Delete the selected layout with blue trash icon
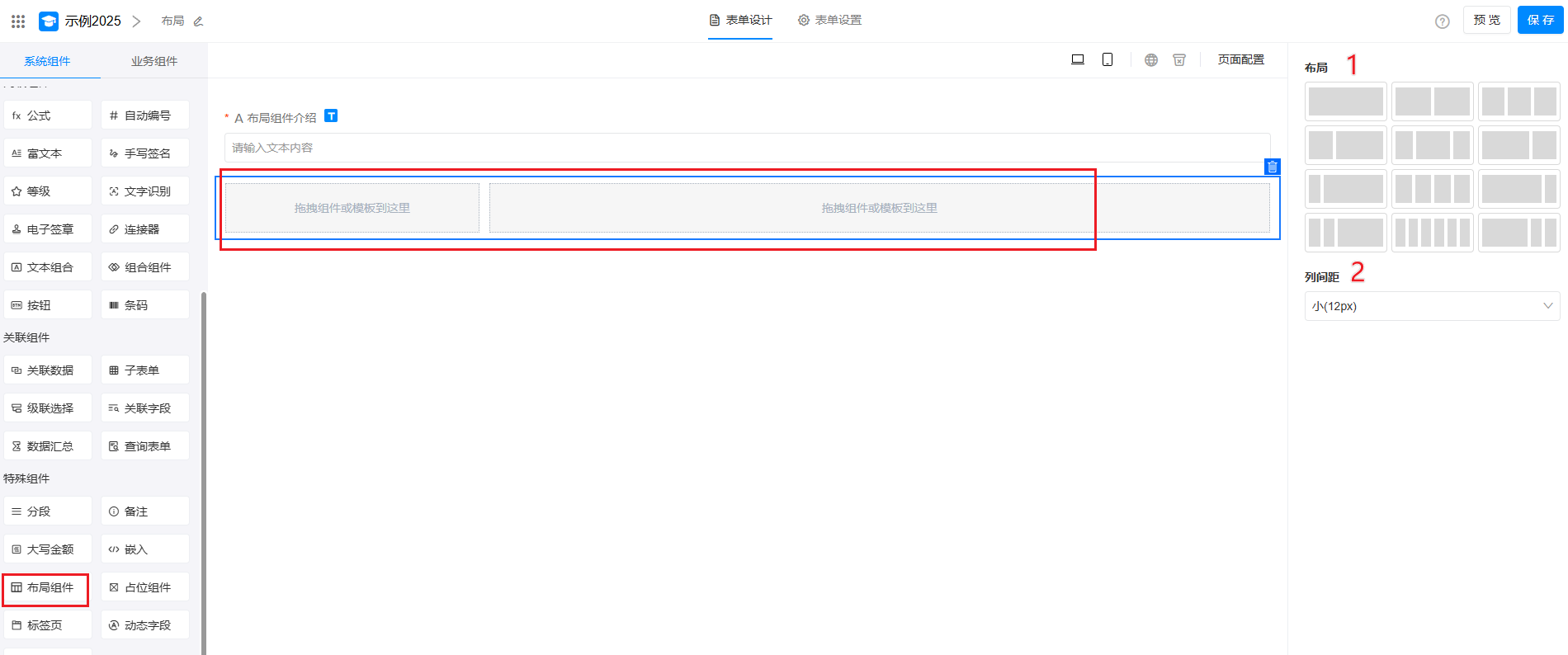The width and height of the screenshot is (1568, 655). pos(1273,167)
